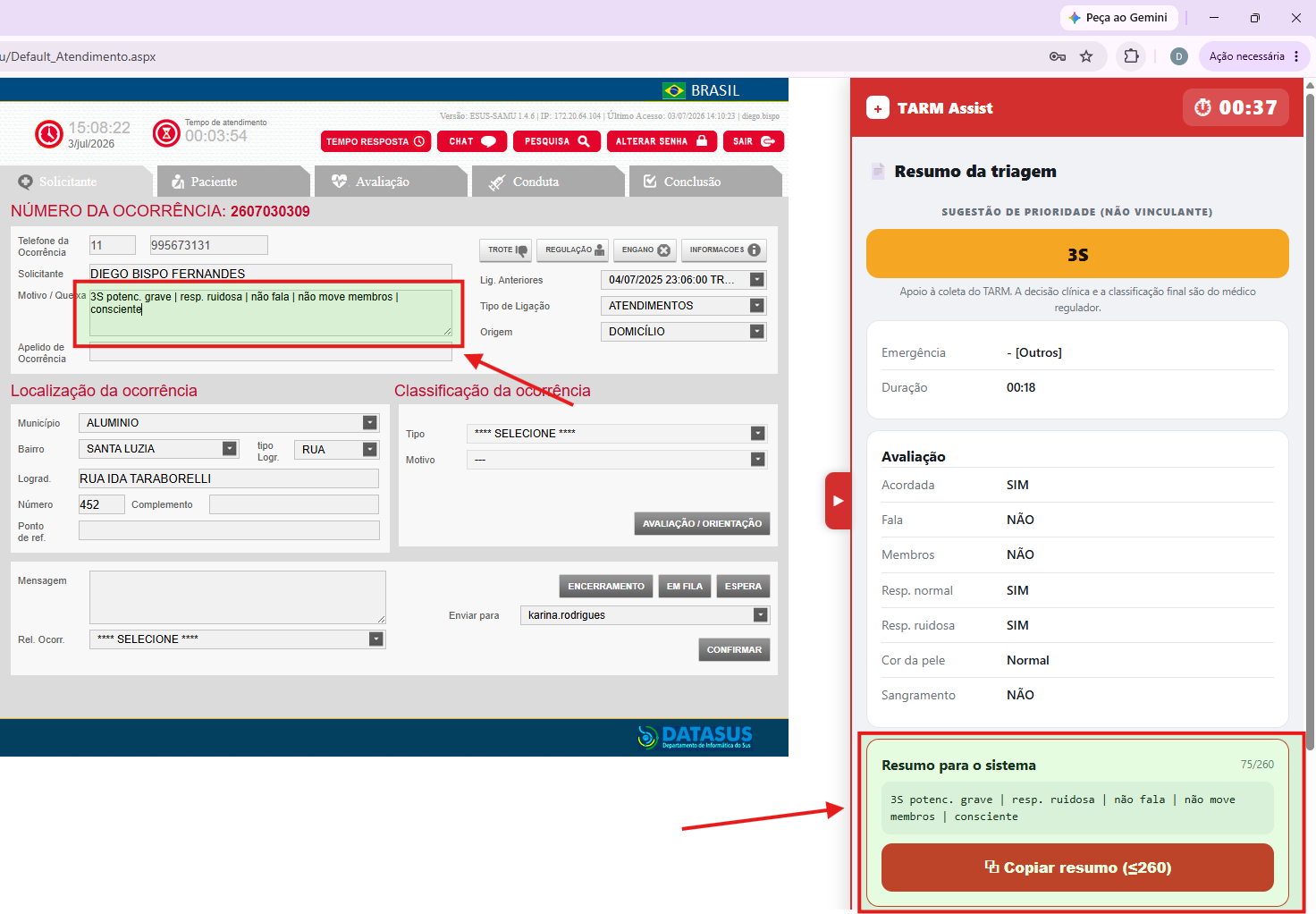1316x914 pixels.
Task: Collapse TARM Assist panel with red arrow
Action: tap(838, 501)
